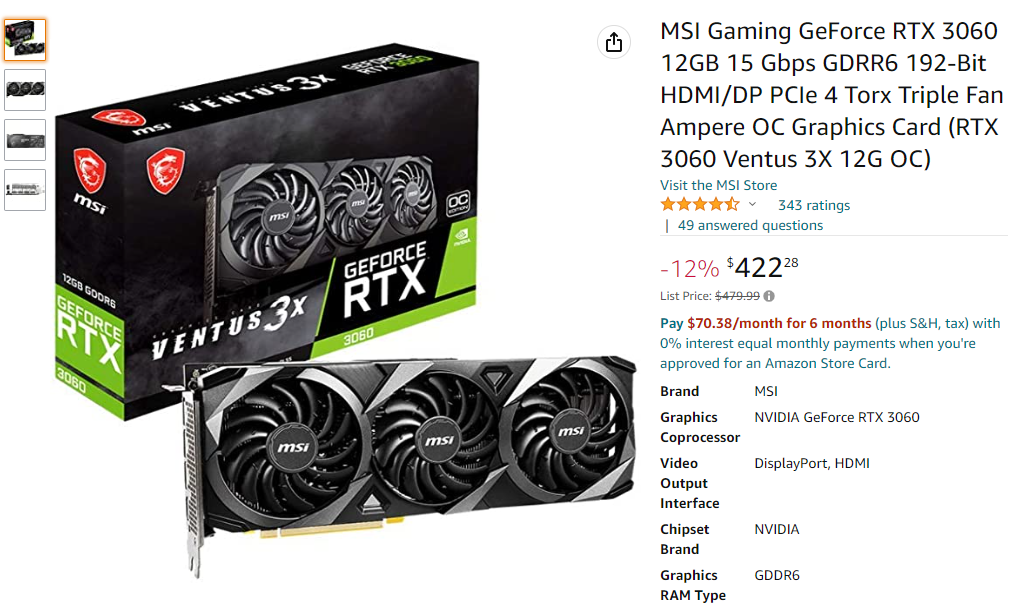Viewport: 1032px width, 607px height.
Task: Click the product title text
Action: pyautogui.click(x=831, y=95)
